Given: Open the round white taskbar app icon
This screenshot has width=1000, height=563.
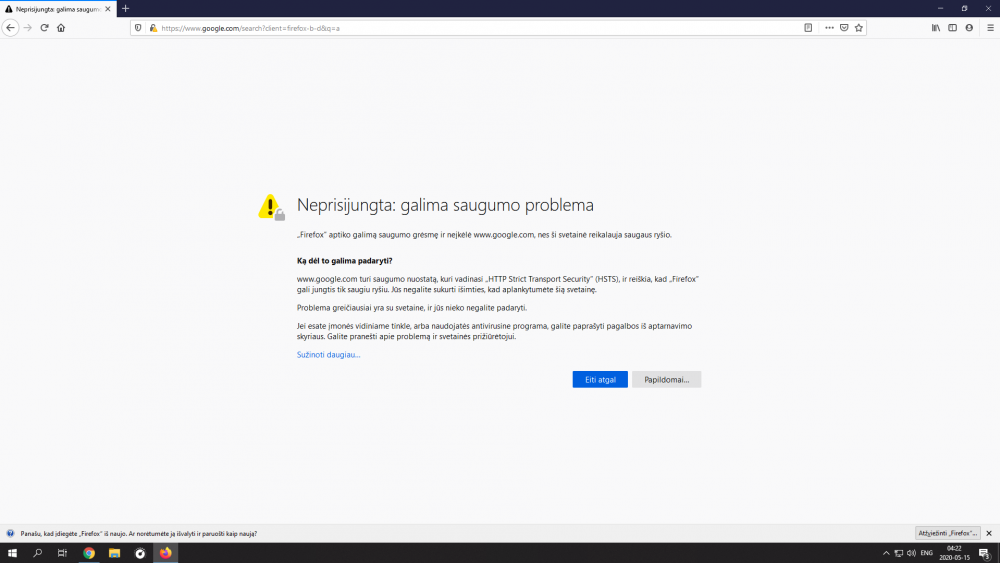Looking at the screenshot, I should (140, 553).
